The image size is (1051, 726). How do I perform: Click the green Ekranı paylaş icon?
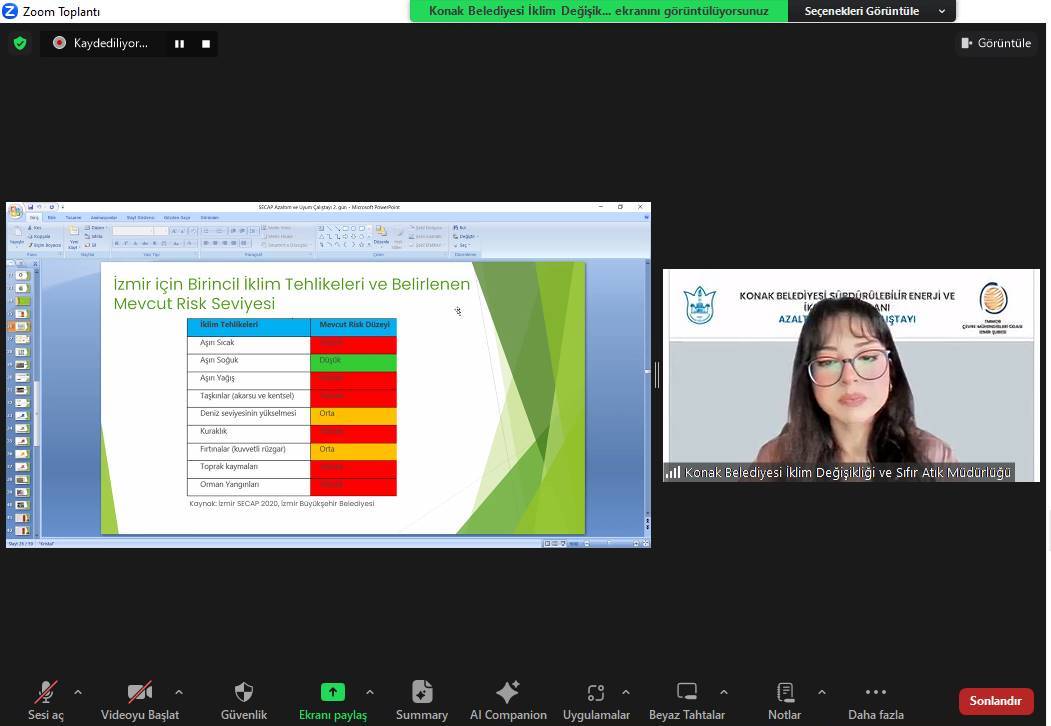332,692
